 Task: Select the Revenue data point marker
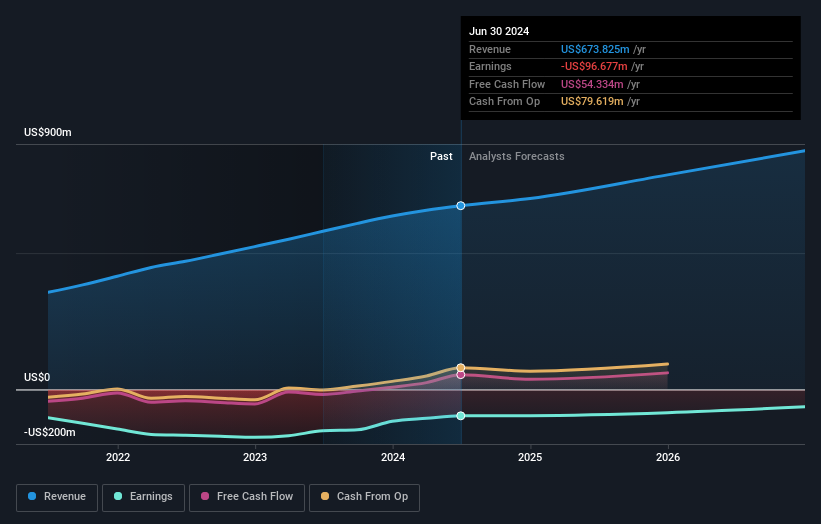(x=461, y=206)
